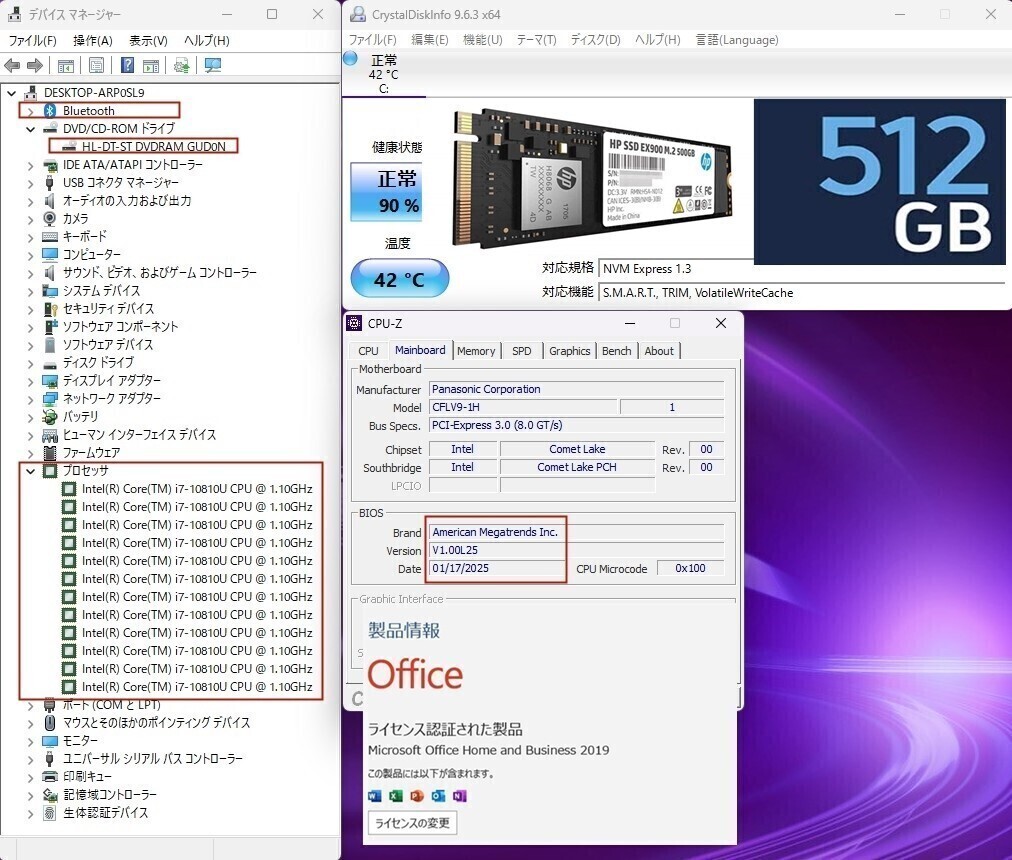Open the テーマ(T) menu in CrystalDiskInfo
1012x860 pixels.
pyautogui.click(x=536, y=40)
